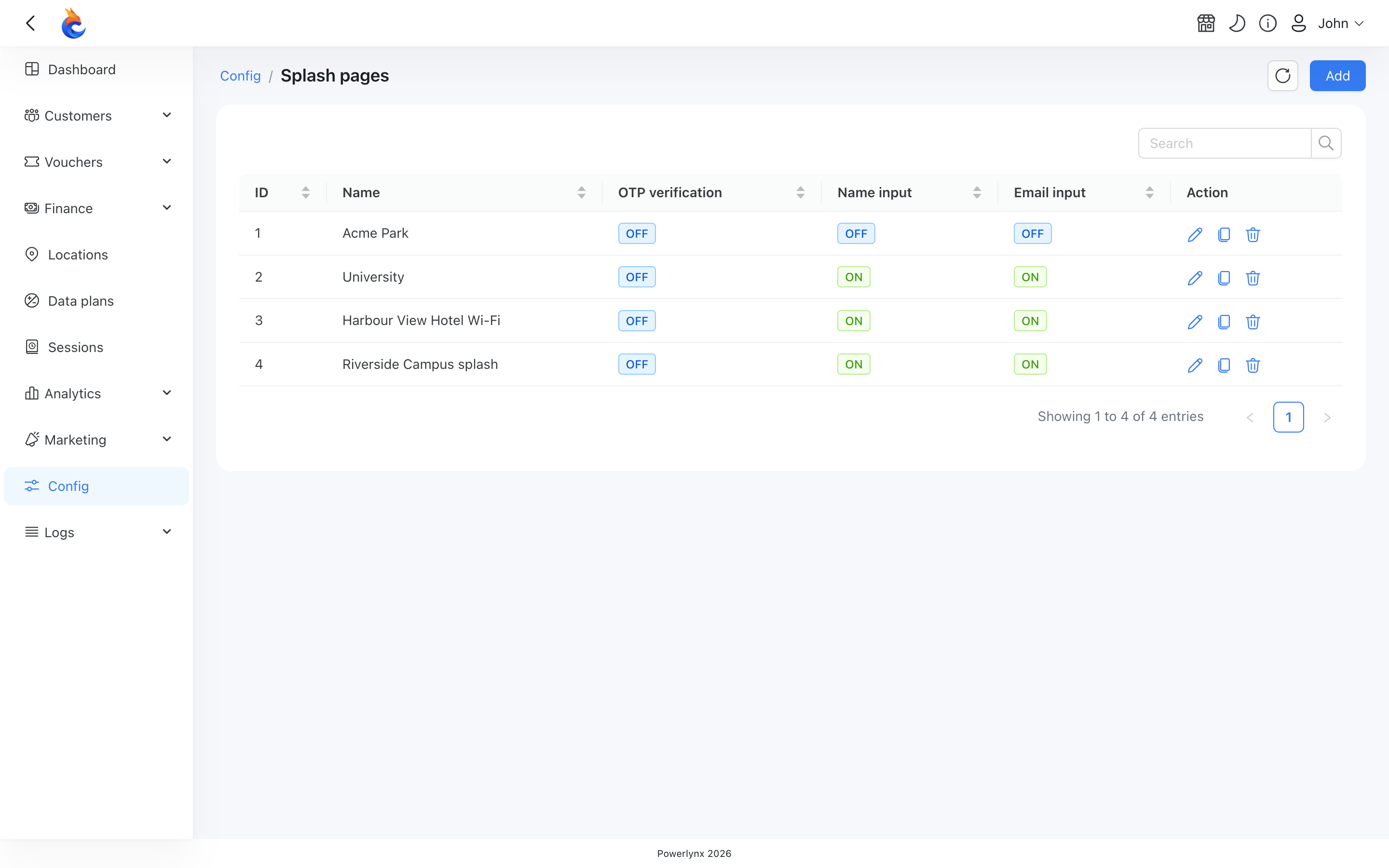Edit the Acme Park splash page
The height and width of the screenshot is (868, 1389).
pyautogui.click(x=1195, y=234)
